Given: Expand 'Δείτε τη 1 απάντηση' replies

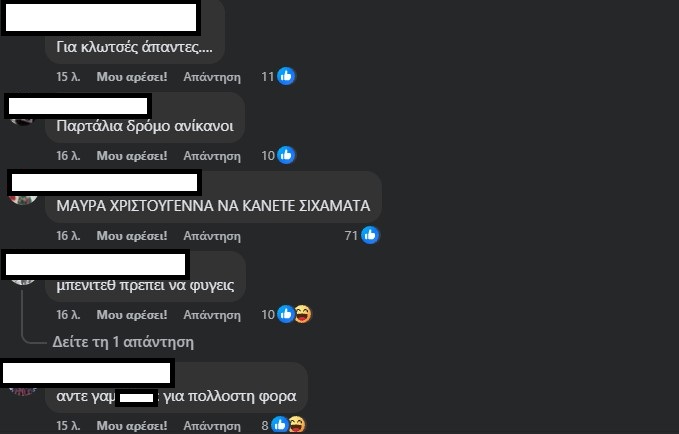Looking at the screenshot, I should (123, 342).
